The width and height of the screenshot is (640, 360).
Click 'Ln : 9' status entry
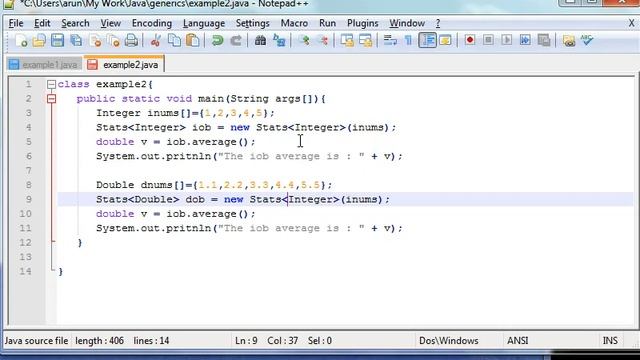246,341
